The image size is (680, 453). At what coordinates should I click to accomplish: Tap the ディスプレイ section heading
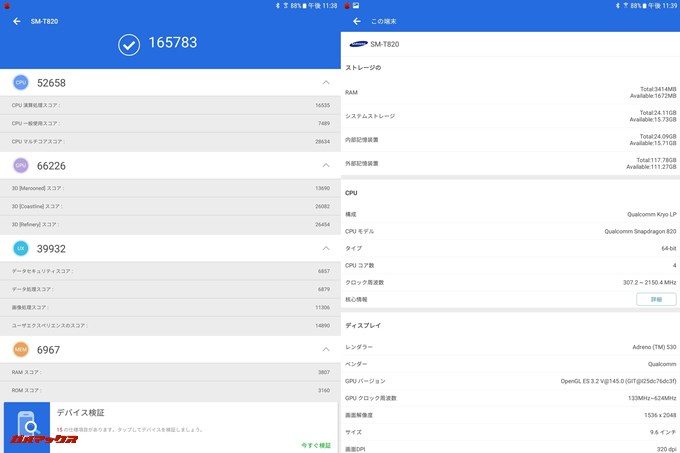[363, 326]
